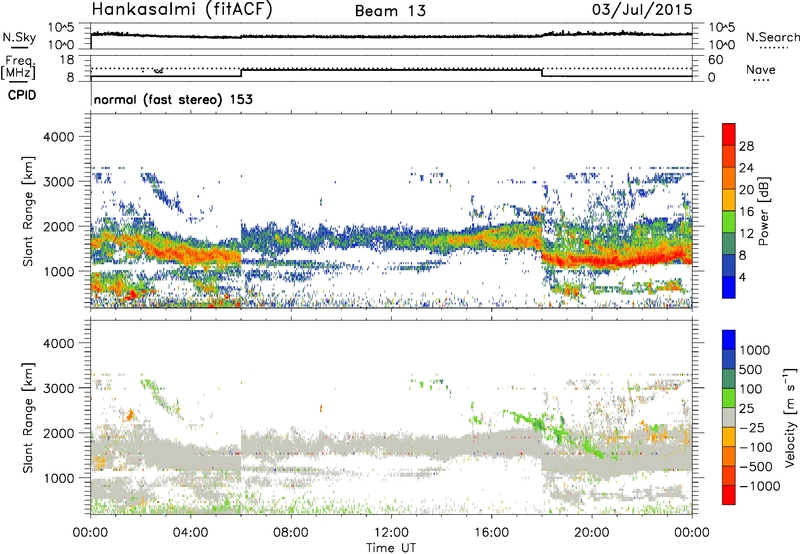Click the 60 tick on the Nave axis

click(715, 60)
